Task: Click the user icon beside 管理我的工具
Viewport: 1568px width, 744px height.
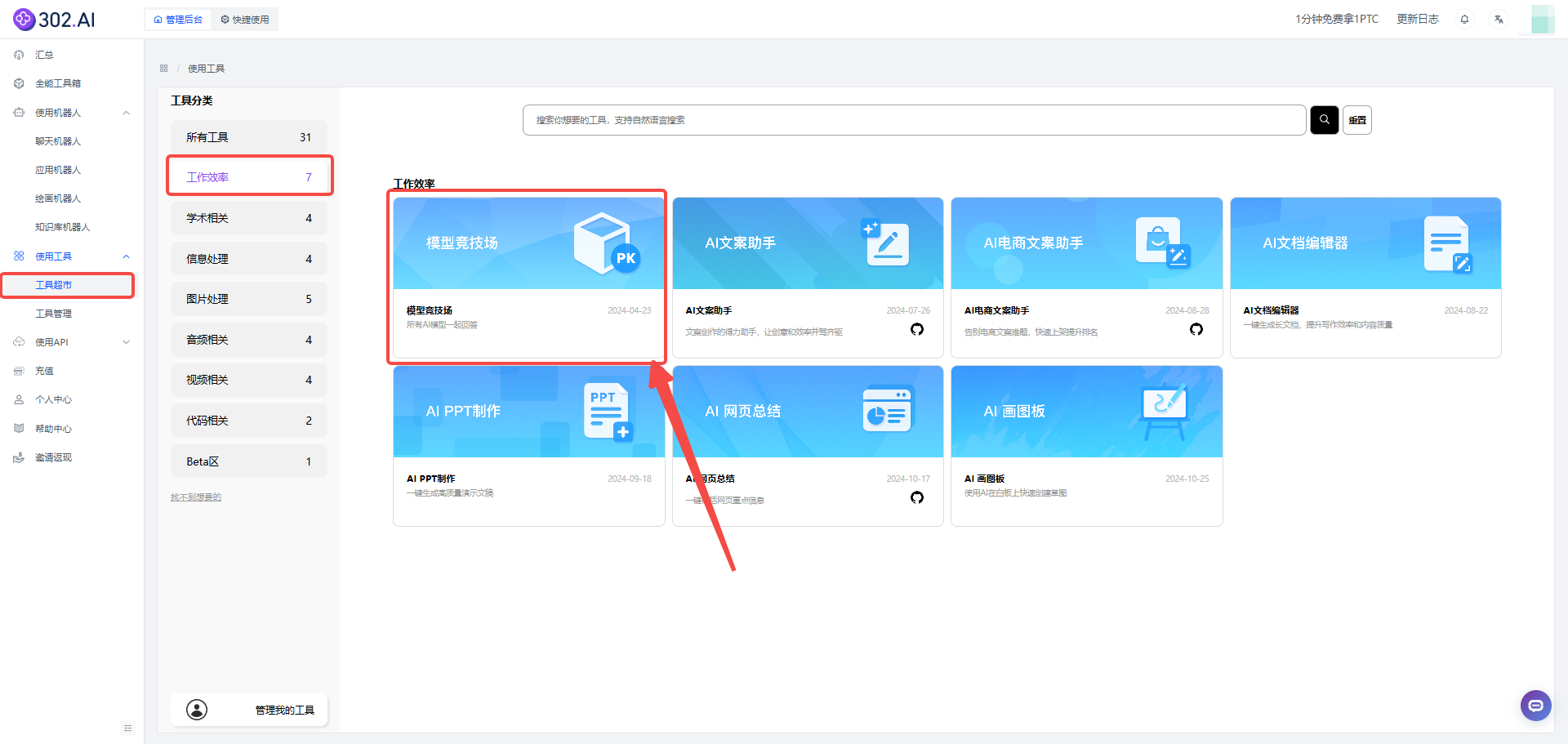Action: click(197, 710)
